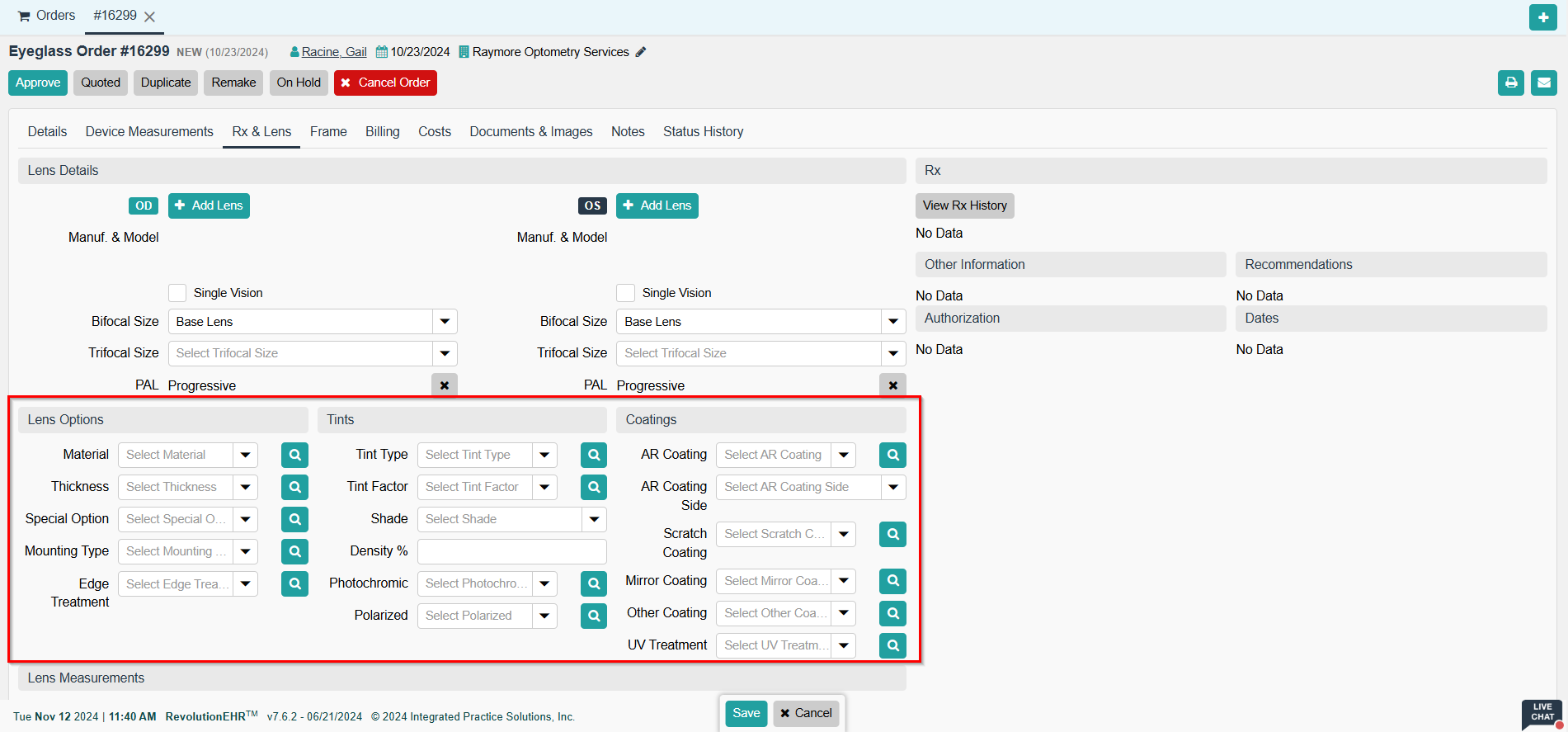Click the email envelope icon

[1543, 83]
